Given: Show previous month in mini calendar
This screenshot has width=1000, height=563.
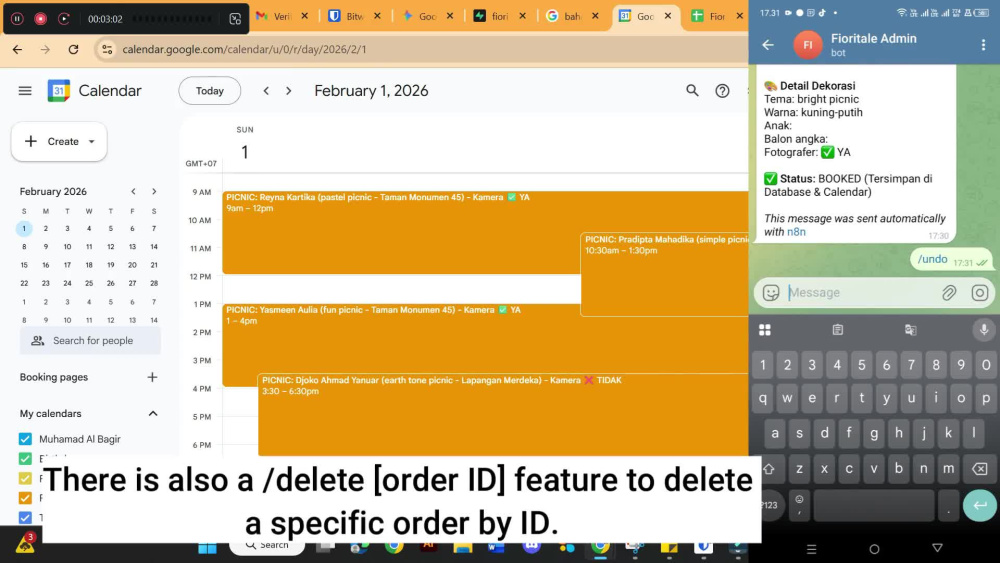Looking at the screenshot, I should [133, 191].
